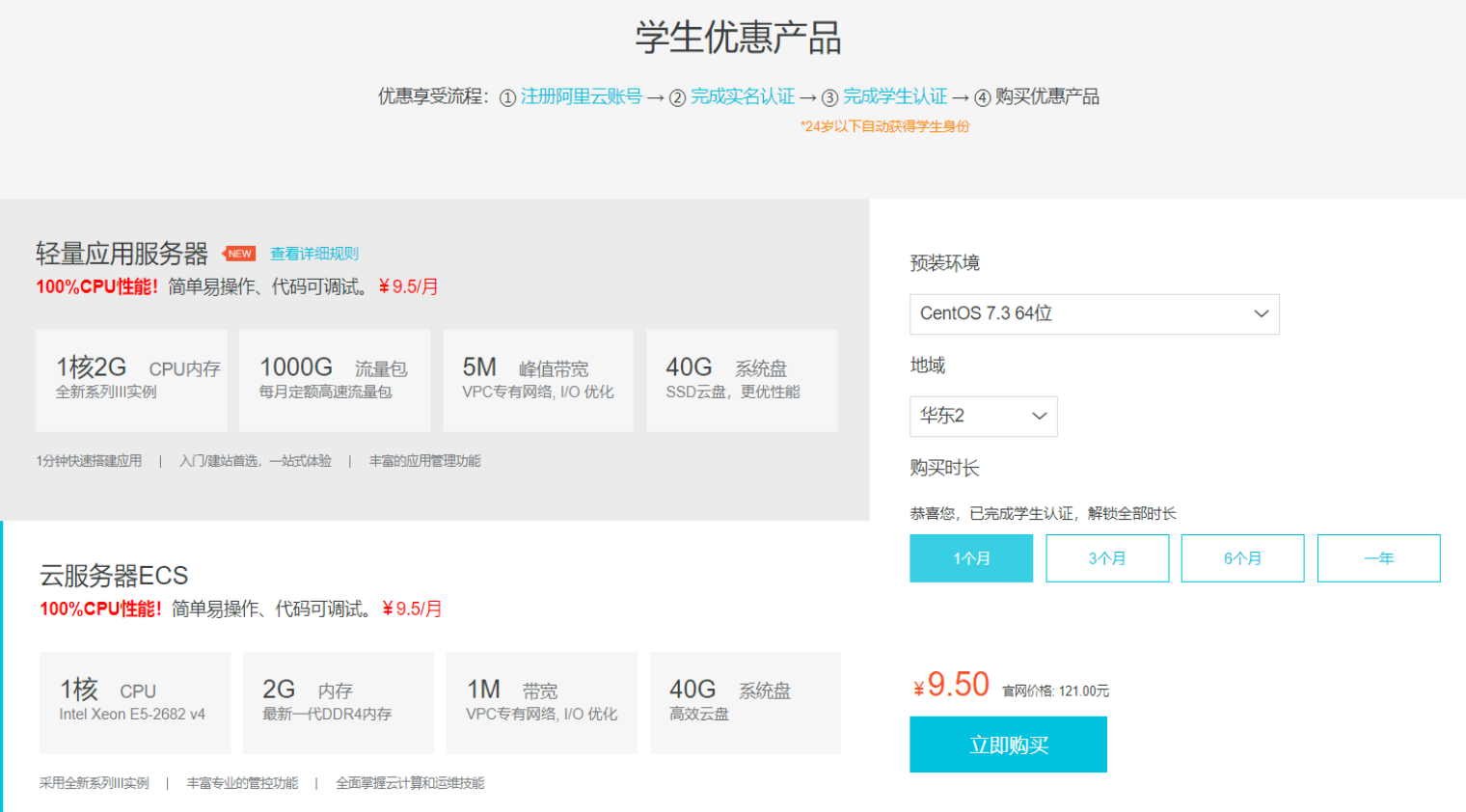Click the 1核 CPU Intel Xeon card
Viewport: 1466px width, 812px height.
[x=135, y=703]
